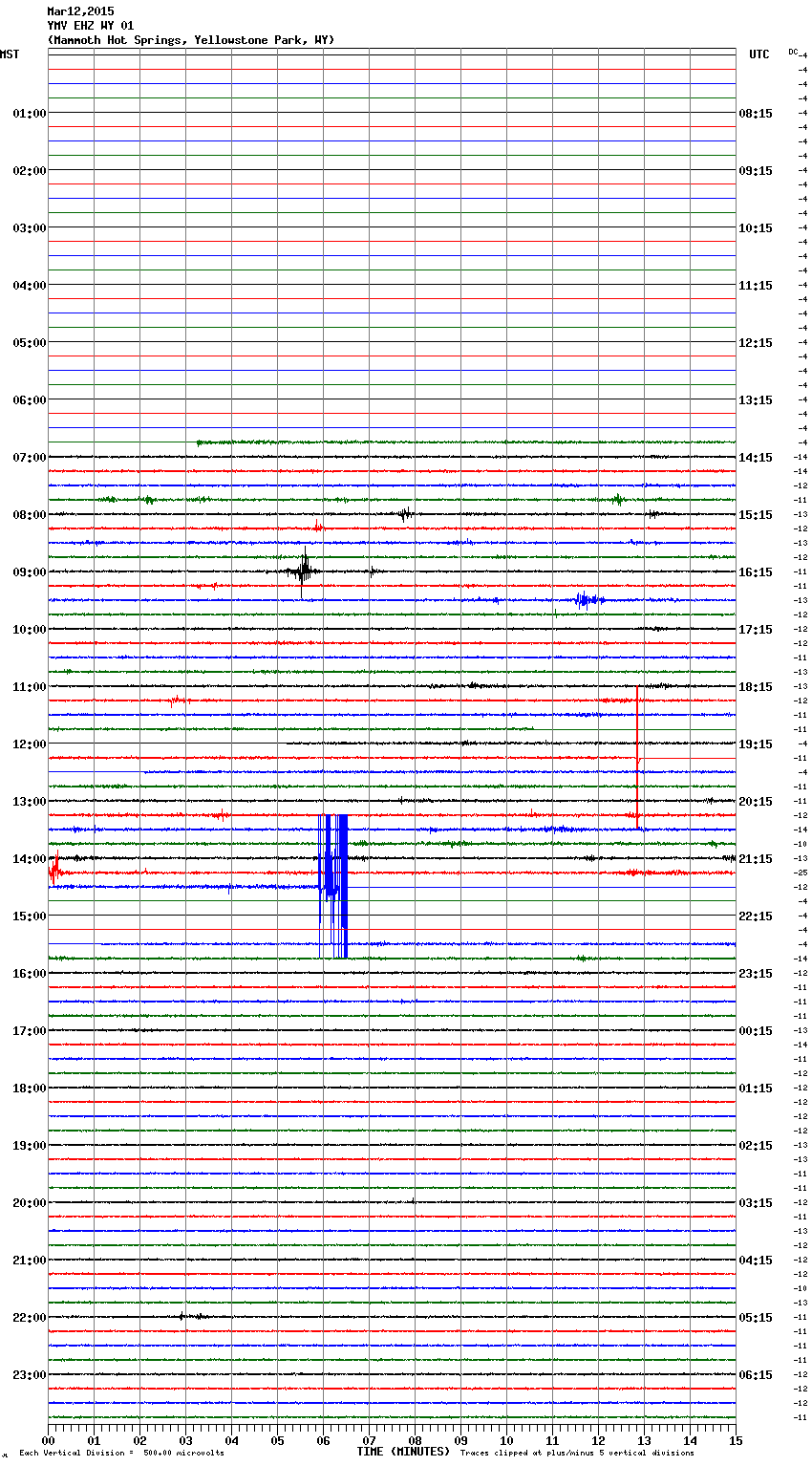Select the 07:00 MST time label
Screen dimensions: 812x1466
tap(30, 458)
